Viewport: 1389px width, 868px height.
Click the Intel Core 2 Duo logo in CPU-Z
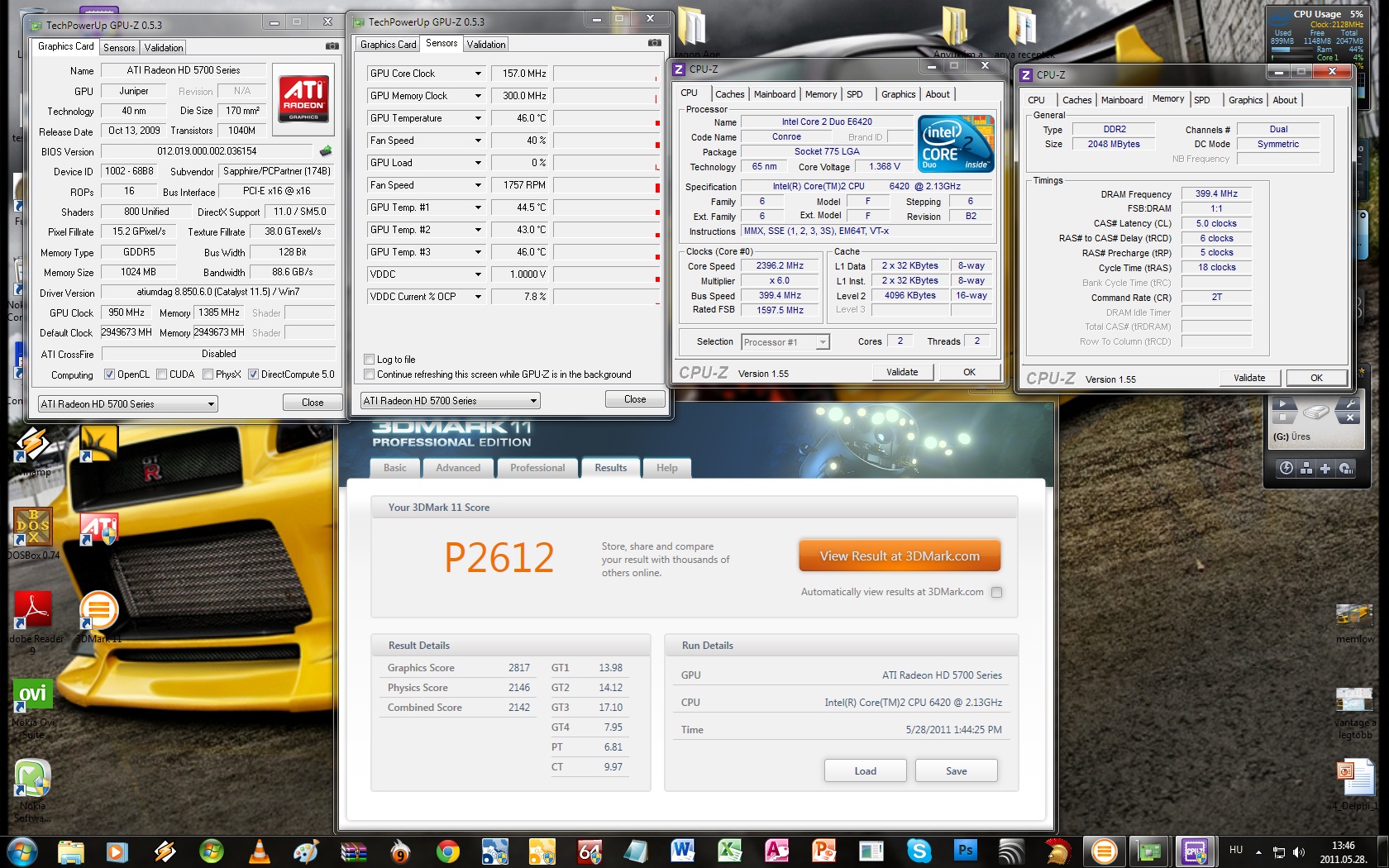956,143
